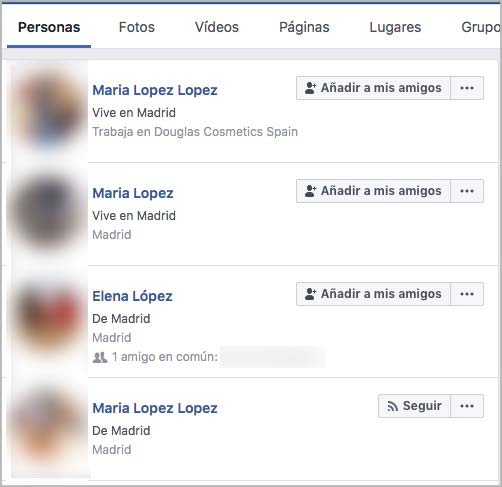
Task: Select the Personas tab
Action: point(49,27)
